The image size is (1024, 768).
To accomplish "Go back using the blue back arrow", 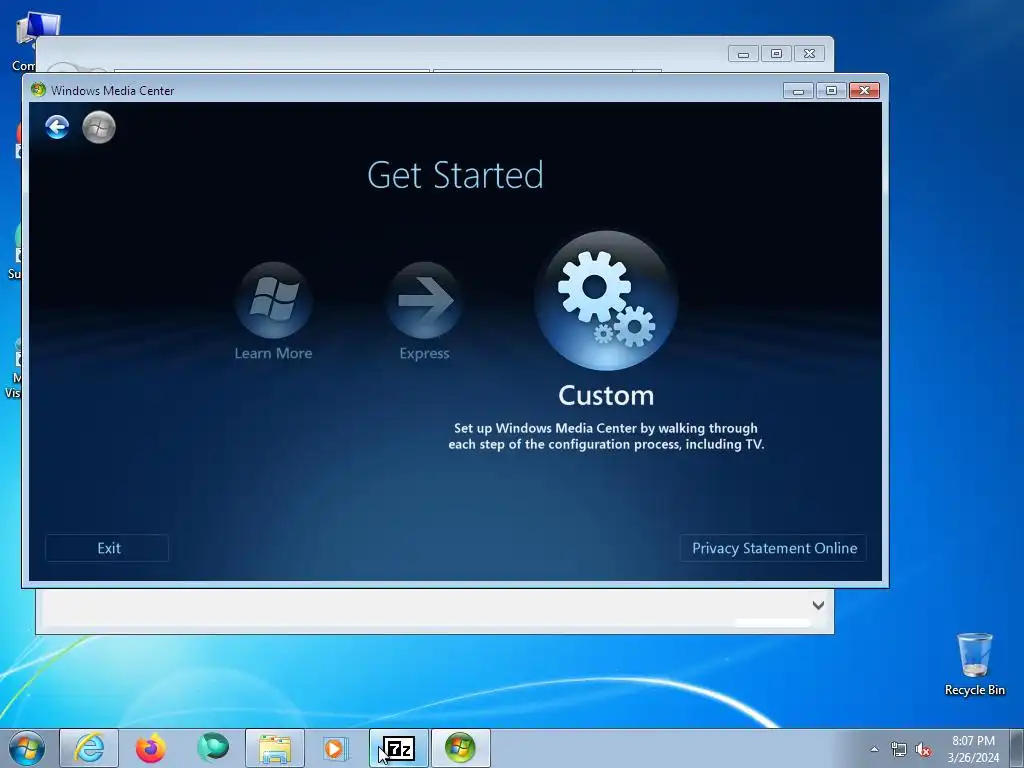I will 57,127.
